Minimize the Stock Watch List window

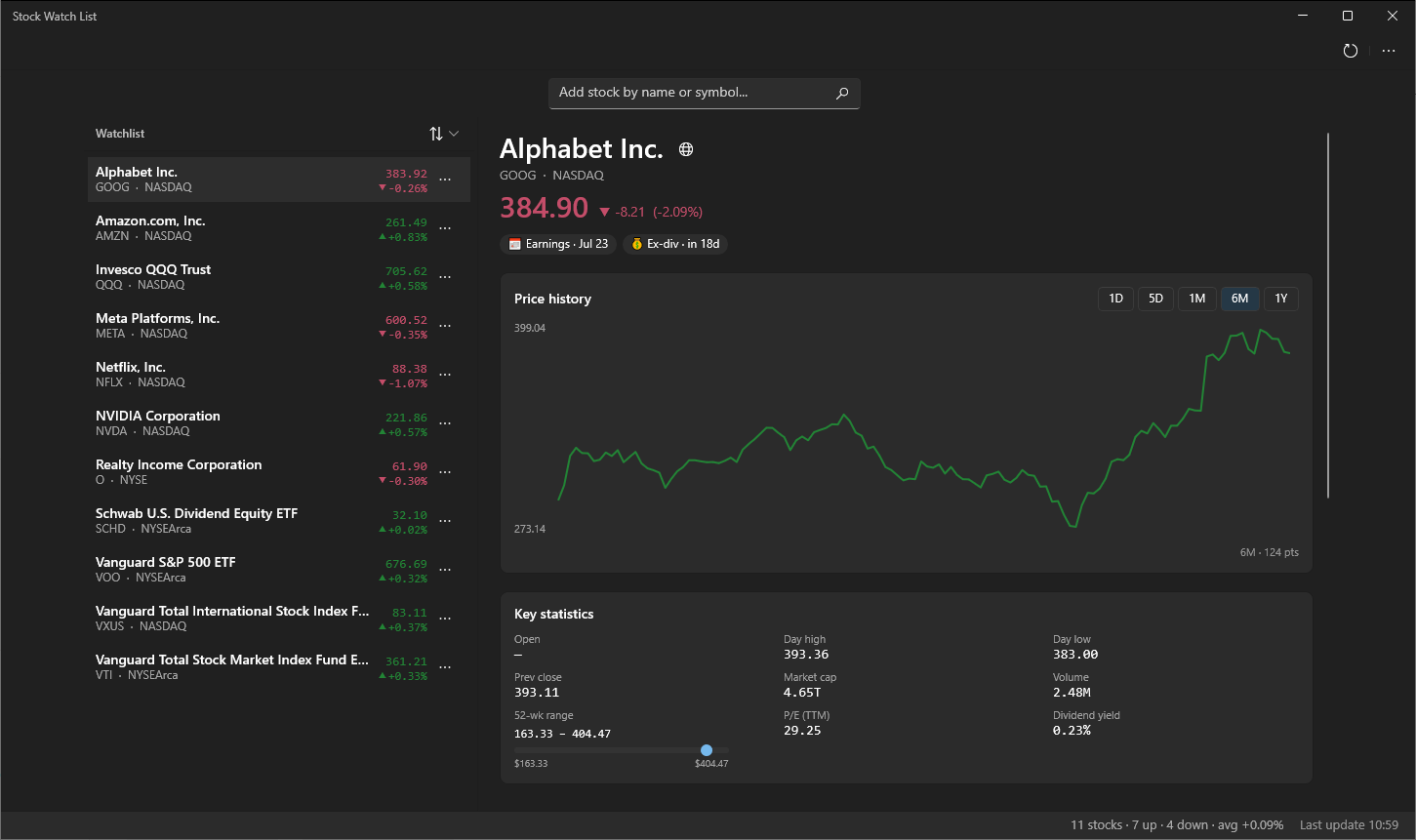point(1303,16)
